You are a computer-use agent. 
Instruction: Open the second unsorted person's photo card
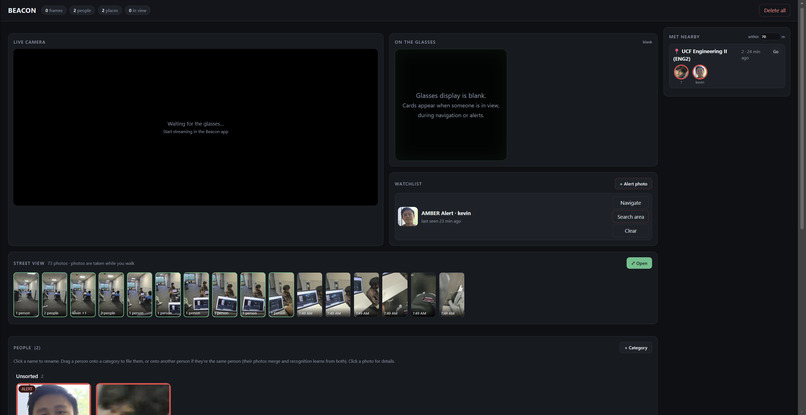[133, 399]
